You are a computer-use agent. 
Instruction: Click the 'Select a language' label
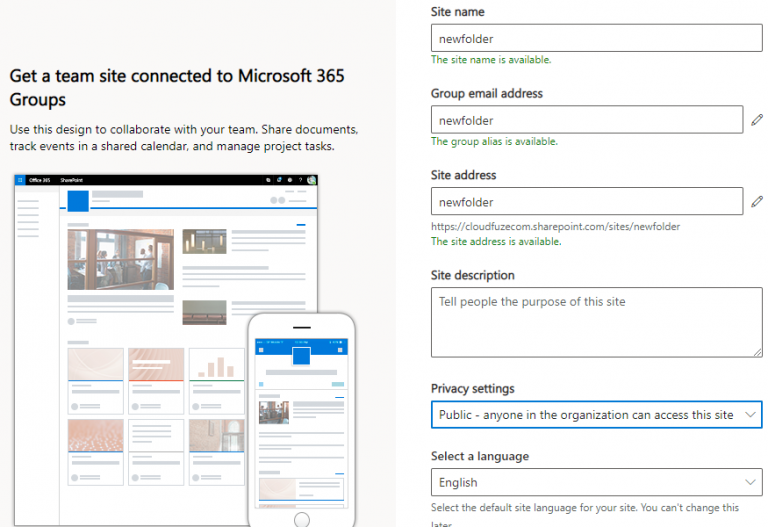pyautogui.click(x=480, y=456)
